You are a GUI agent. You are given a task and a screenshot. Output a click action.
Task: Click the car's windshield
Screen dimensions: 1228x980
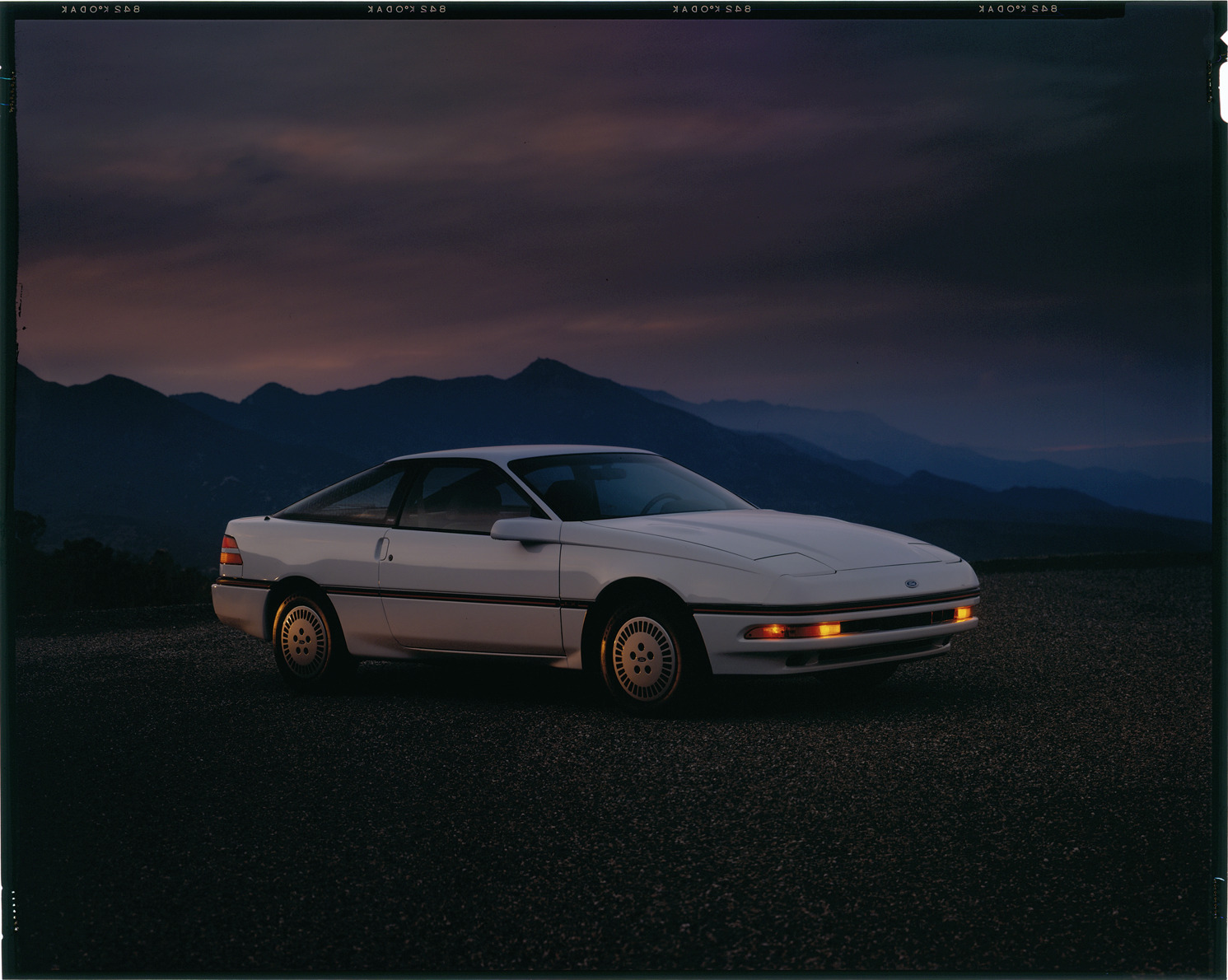click(626, 486)
